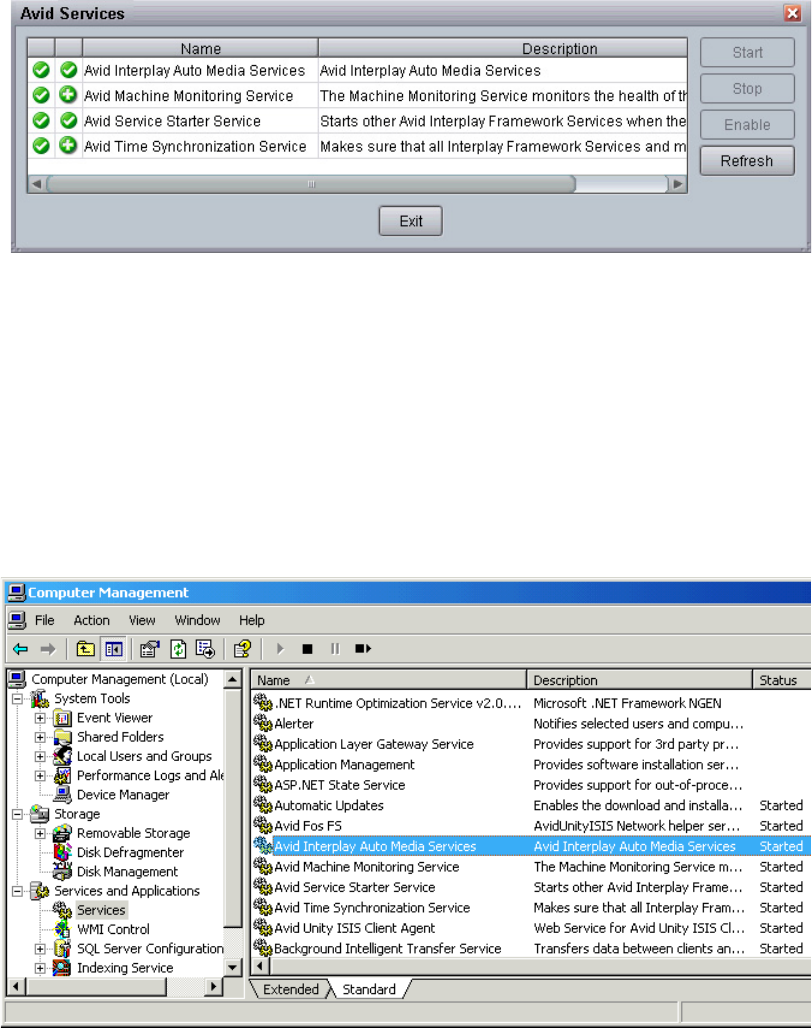812x1028 pixels.
Task: Click plus status icon of Avid Time Synchronization Service
Action: [x=68, y=146]
